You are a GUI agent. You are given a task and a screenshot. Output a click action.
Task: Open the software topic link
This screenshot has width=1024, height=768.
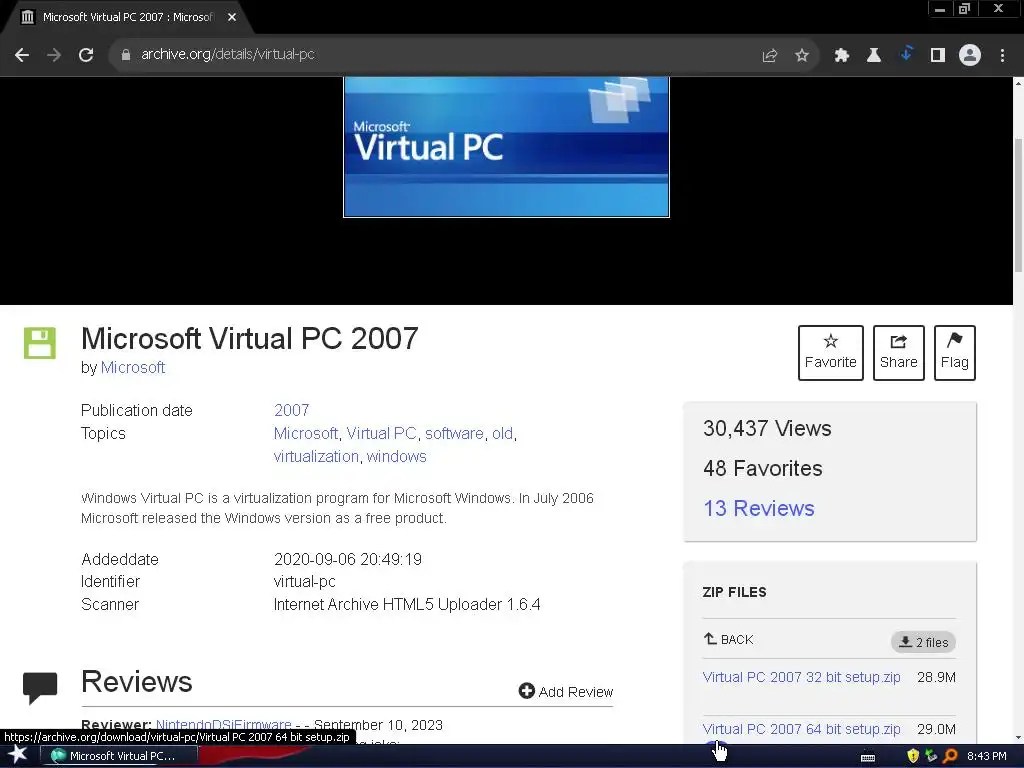pyautogui.click(x=454, y=434)
